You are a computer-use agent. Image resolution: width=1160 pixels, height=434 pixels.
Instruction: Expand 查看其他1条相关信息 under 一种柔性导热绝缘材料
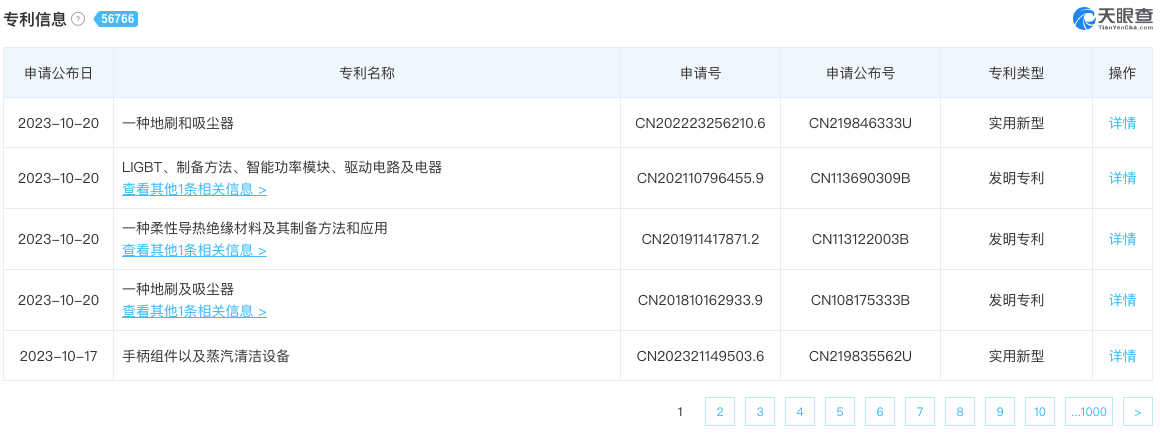click(194, 250)
